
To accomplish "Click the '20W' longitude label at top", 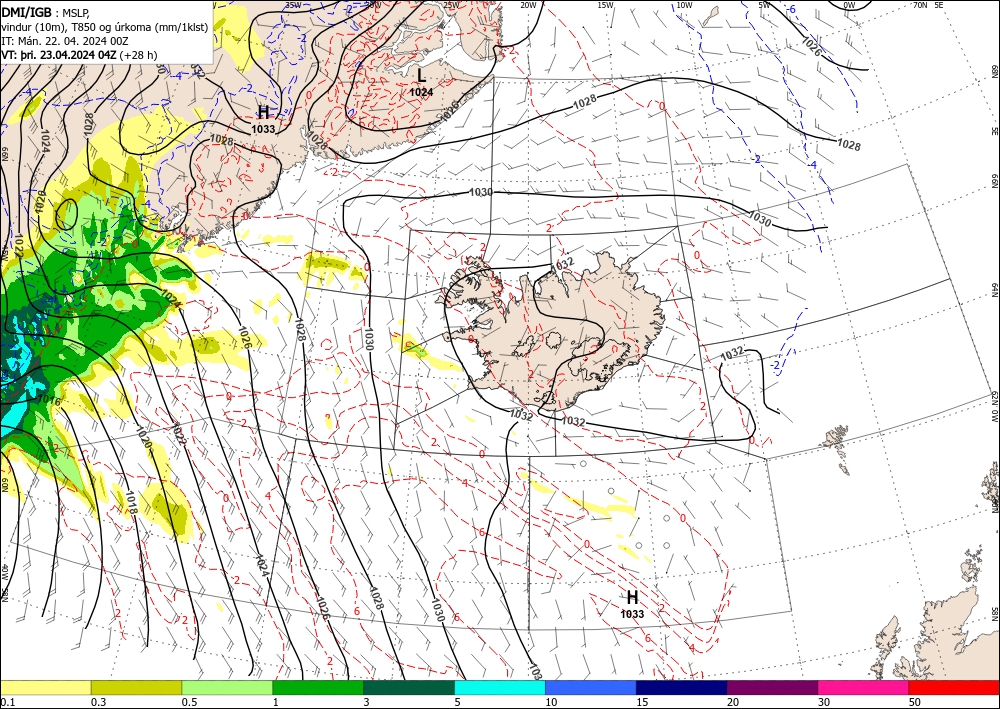I will coord(528,5).
